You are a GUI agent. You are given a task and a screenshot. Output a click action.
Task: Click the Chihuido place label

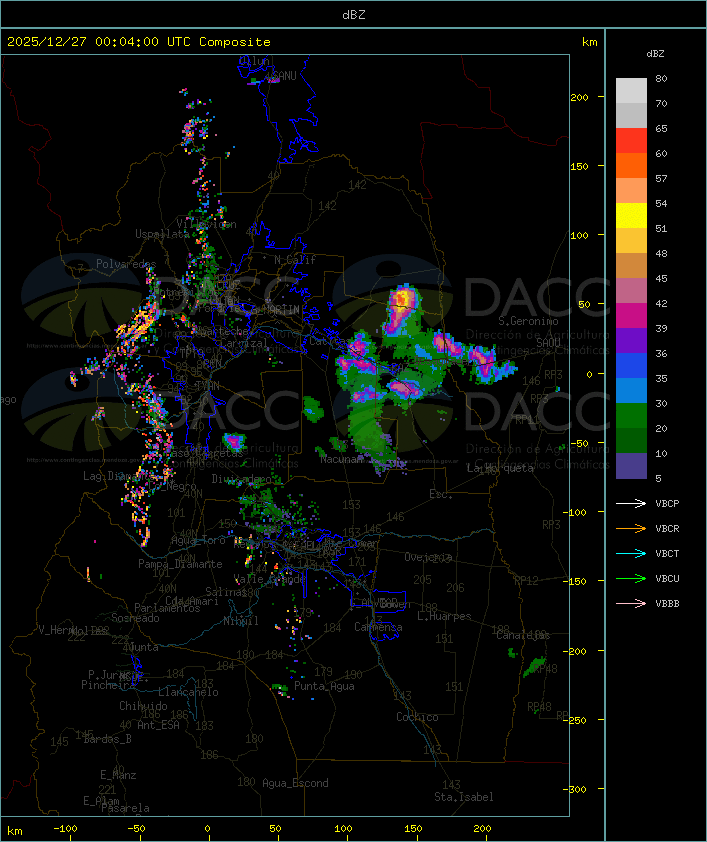(x=143, y=706)
